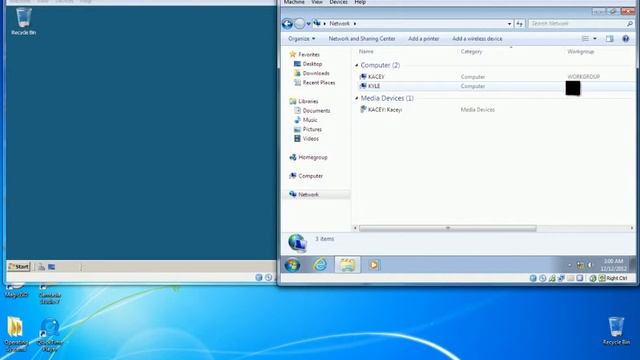Viewport: 640px width, 360px height.
Task: Click the WORKGROUP cell in KACEY row
Action: [x=583, y=77]
